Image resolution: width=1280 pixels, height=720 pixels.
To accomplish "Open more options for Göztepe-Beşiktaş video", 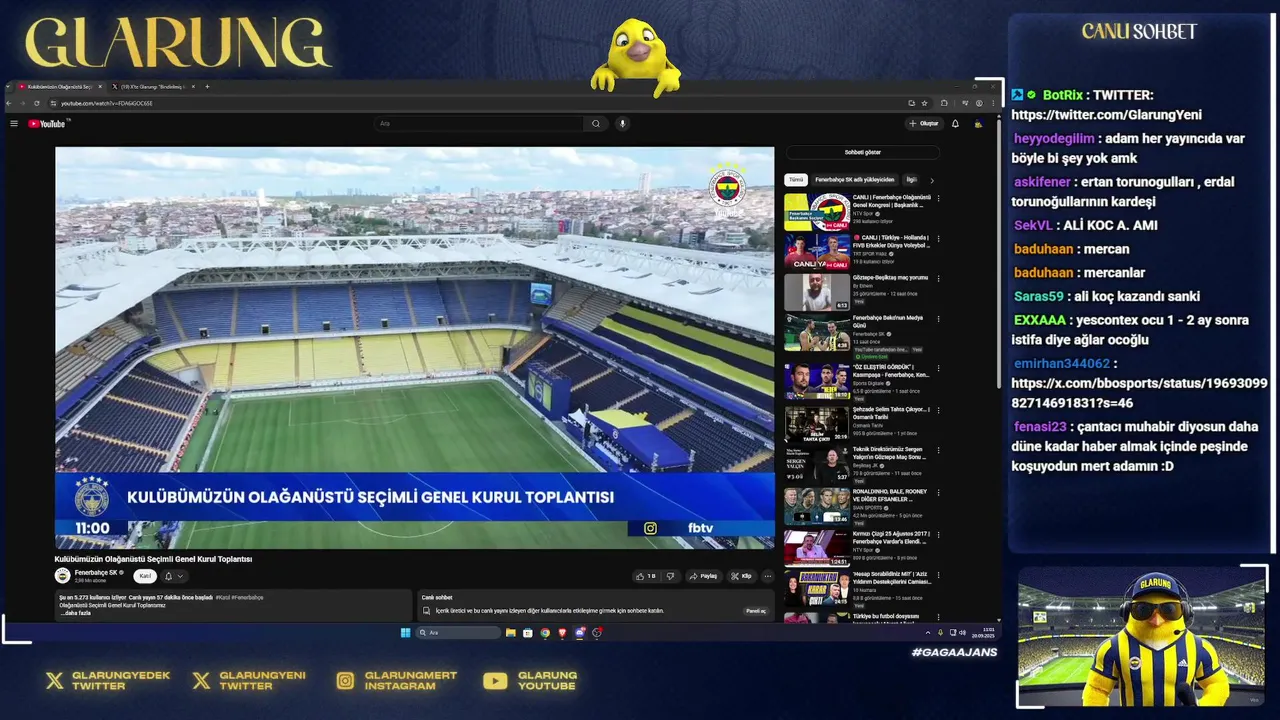I will pos(938,279).
